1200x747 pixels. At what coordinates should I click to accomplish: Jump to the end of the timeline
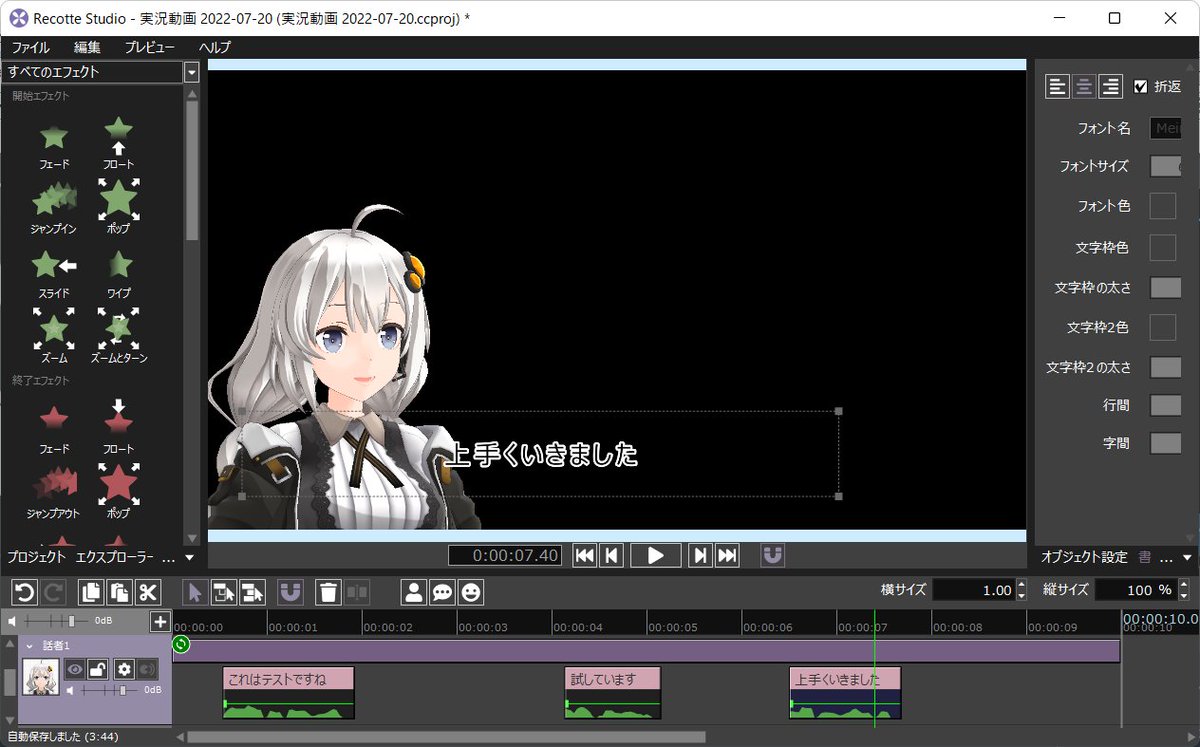pyautogui.click(x=727, y=555)
